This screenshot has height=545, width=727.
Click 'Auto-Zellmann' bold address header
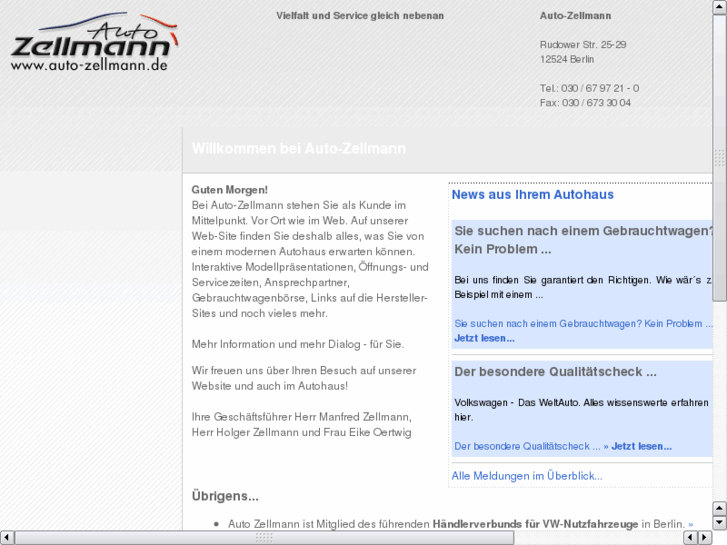[575, 16]
